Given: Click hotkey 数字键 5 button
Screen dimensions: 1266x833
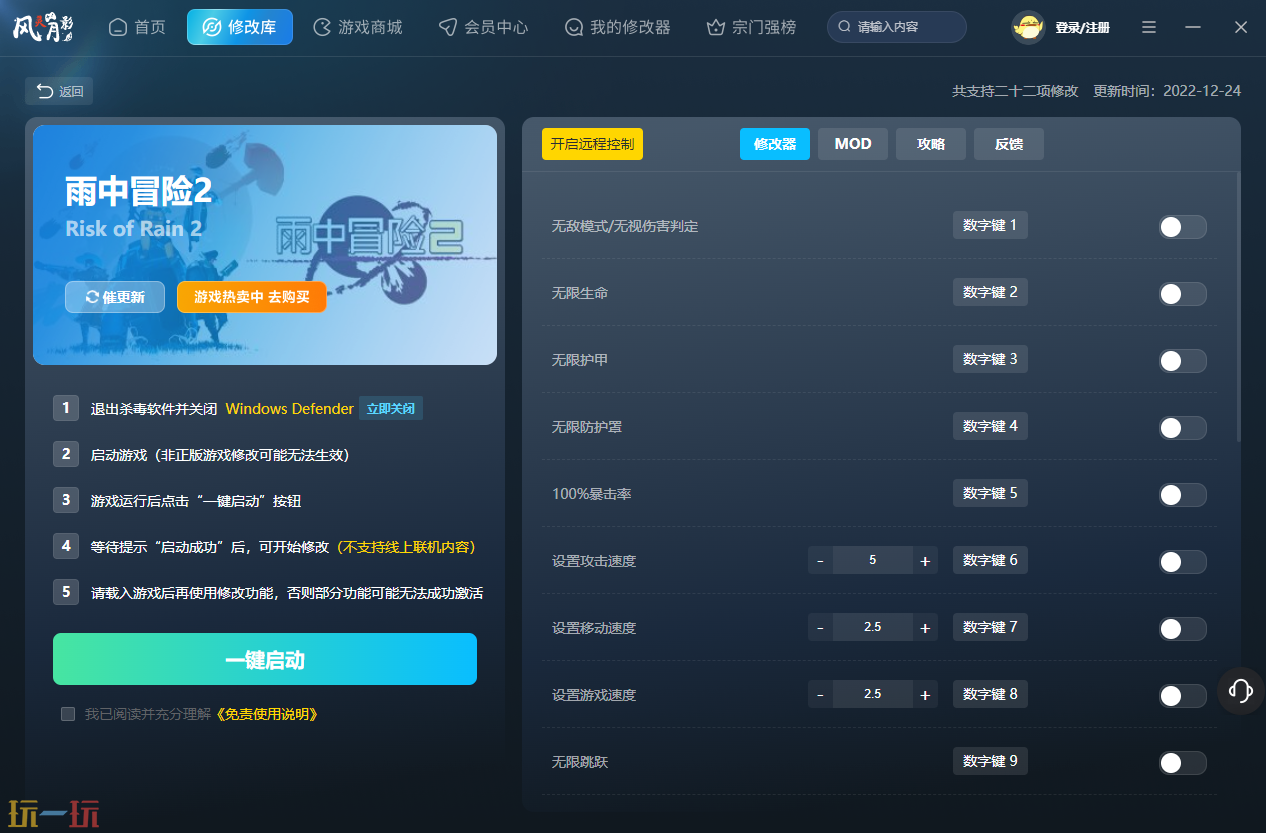Looking at the screenshot, I should click(990, 493).
